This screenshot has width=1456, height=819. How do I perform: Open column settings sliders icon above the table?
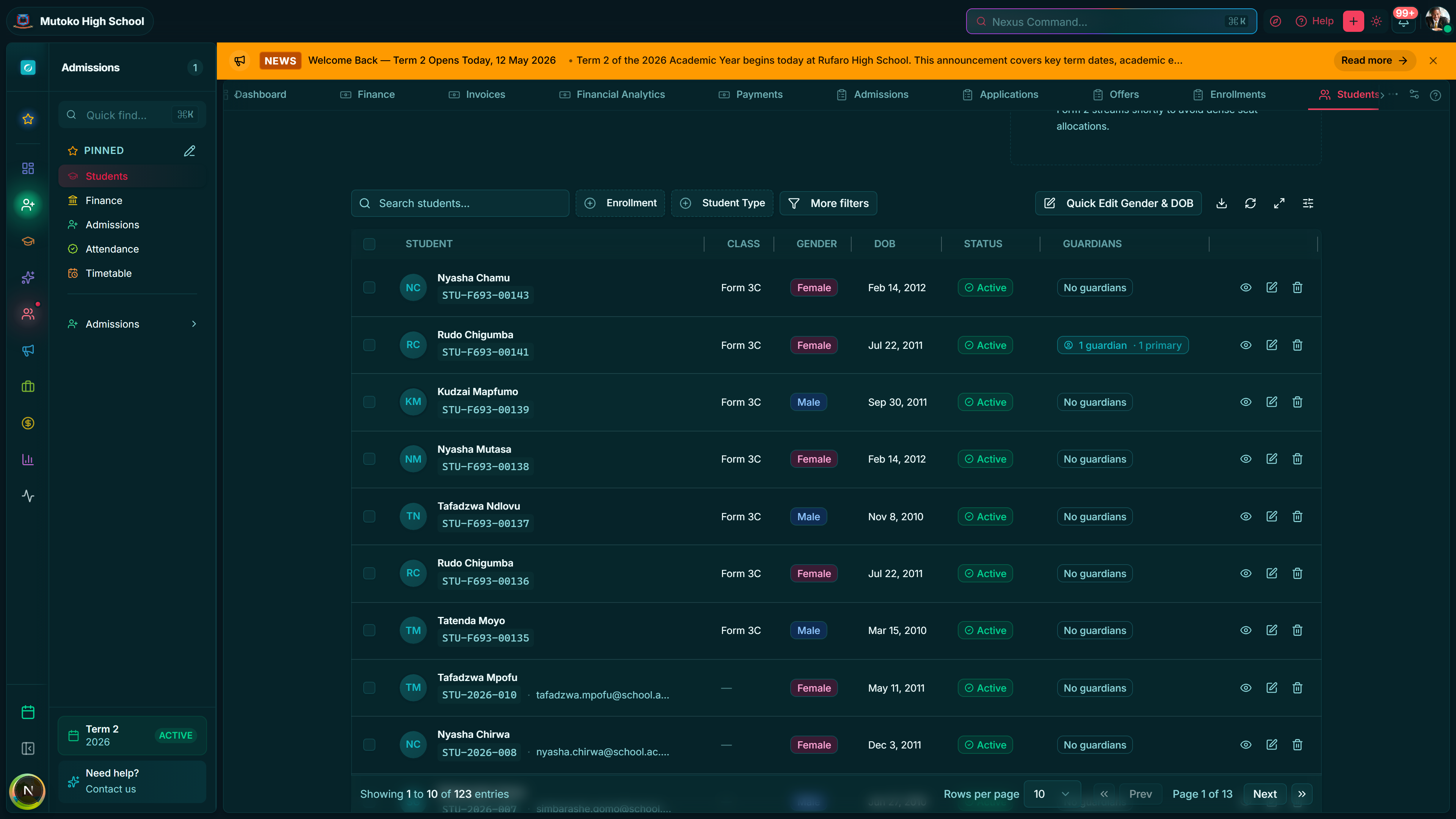point(1308,204)
